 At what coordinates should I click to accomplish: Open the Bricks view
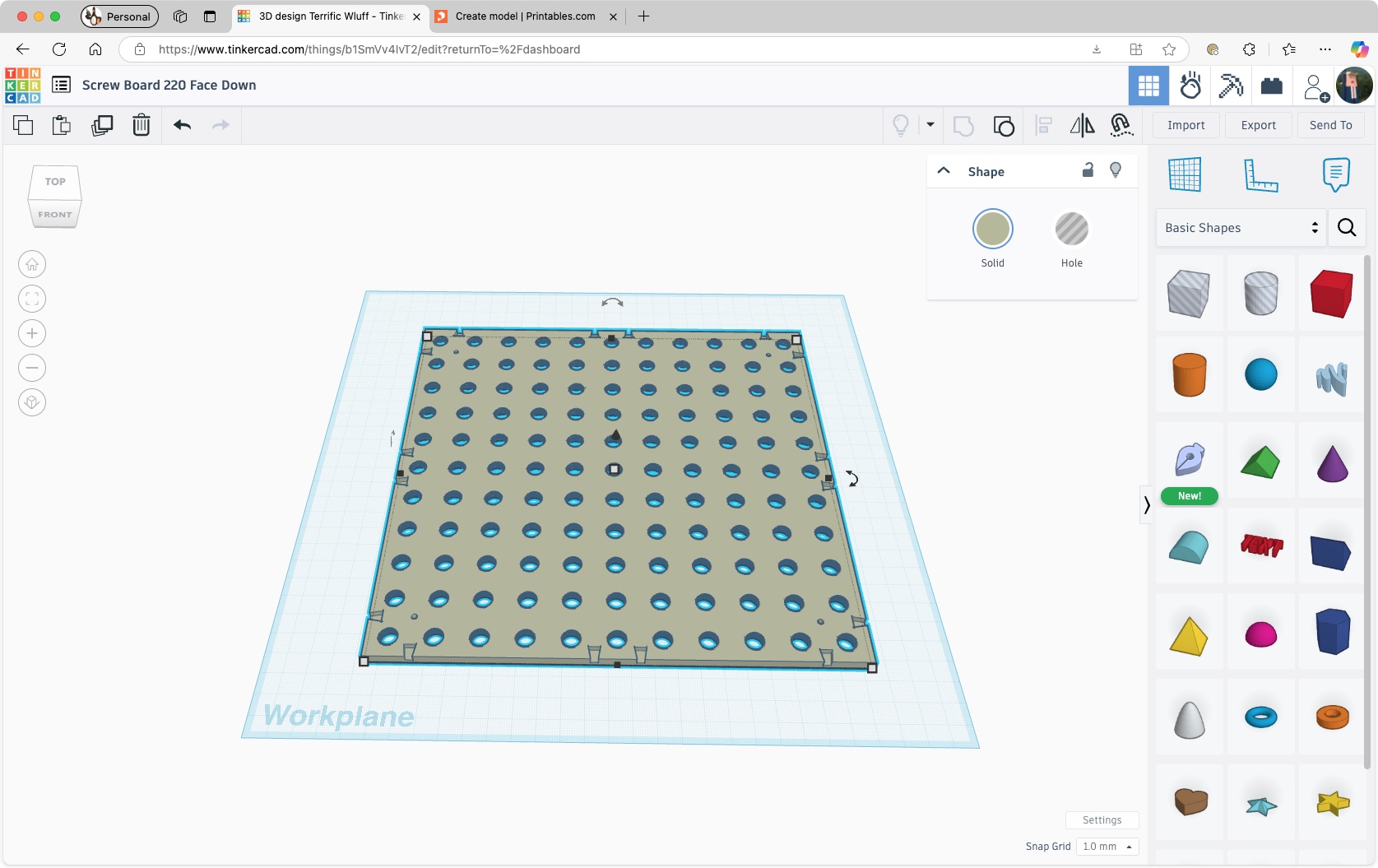[x=1272, y=86]
